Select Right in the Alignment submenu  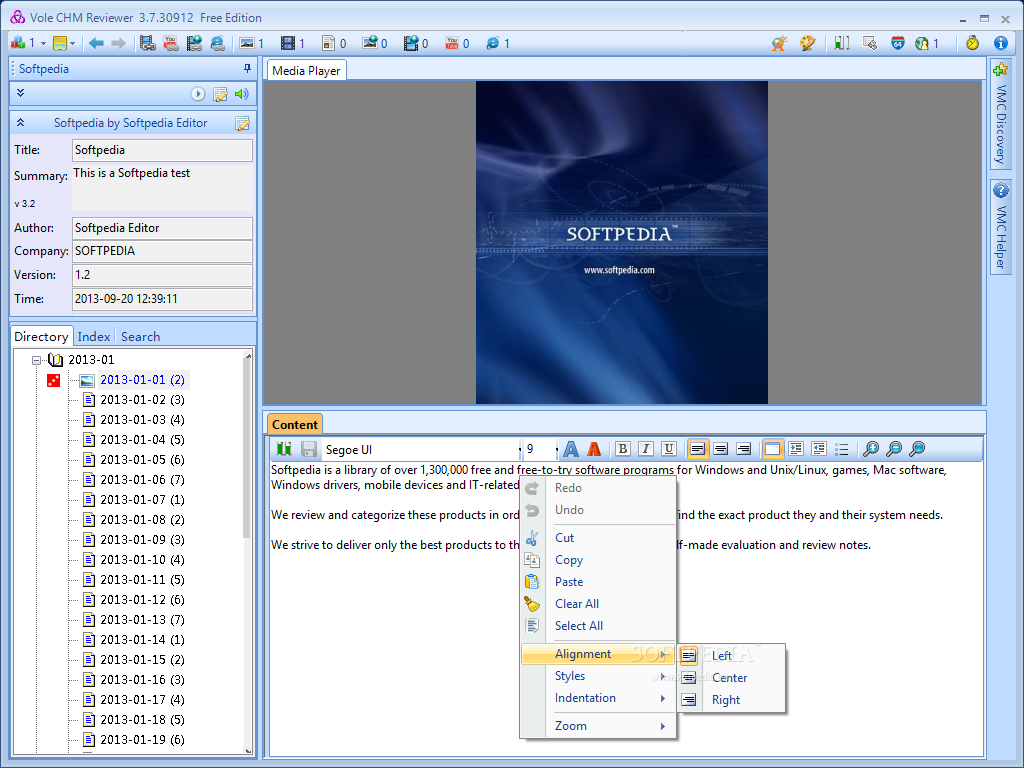[731, 700]
